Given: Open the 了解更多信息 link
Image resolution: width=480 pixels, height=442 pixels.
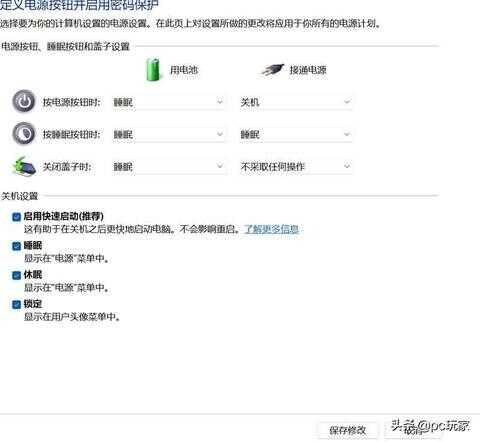Looking at the screenshot, I should (x=272, y=229).
